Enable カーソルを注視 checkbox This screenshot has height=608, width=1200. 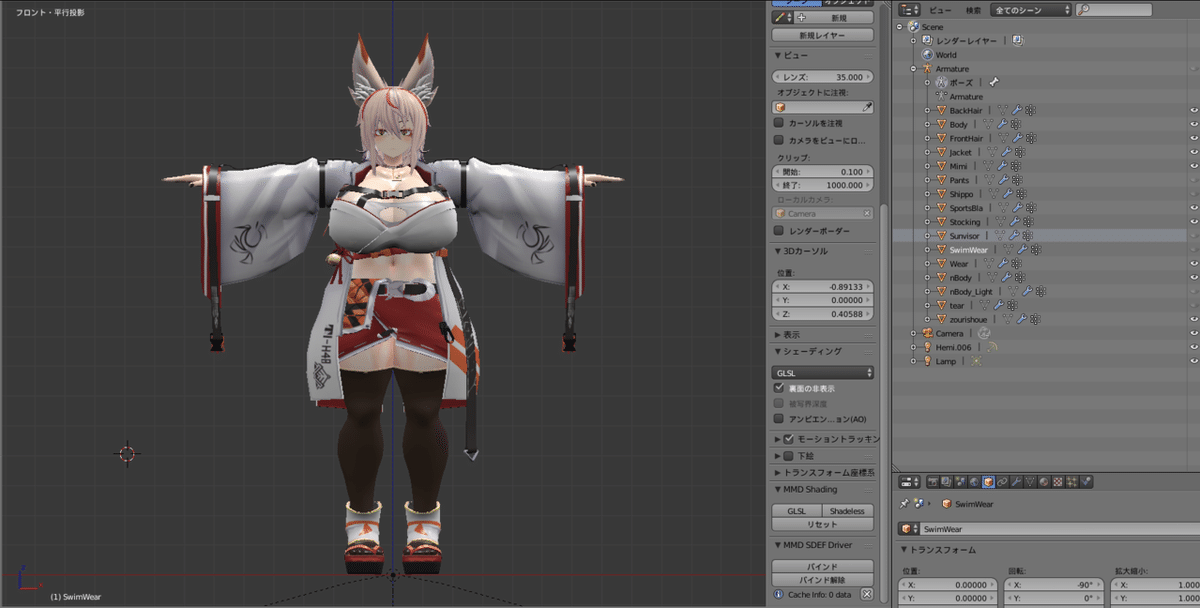779,123
